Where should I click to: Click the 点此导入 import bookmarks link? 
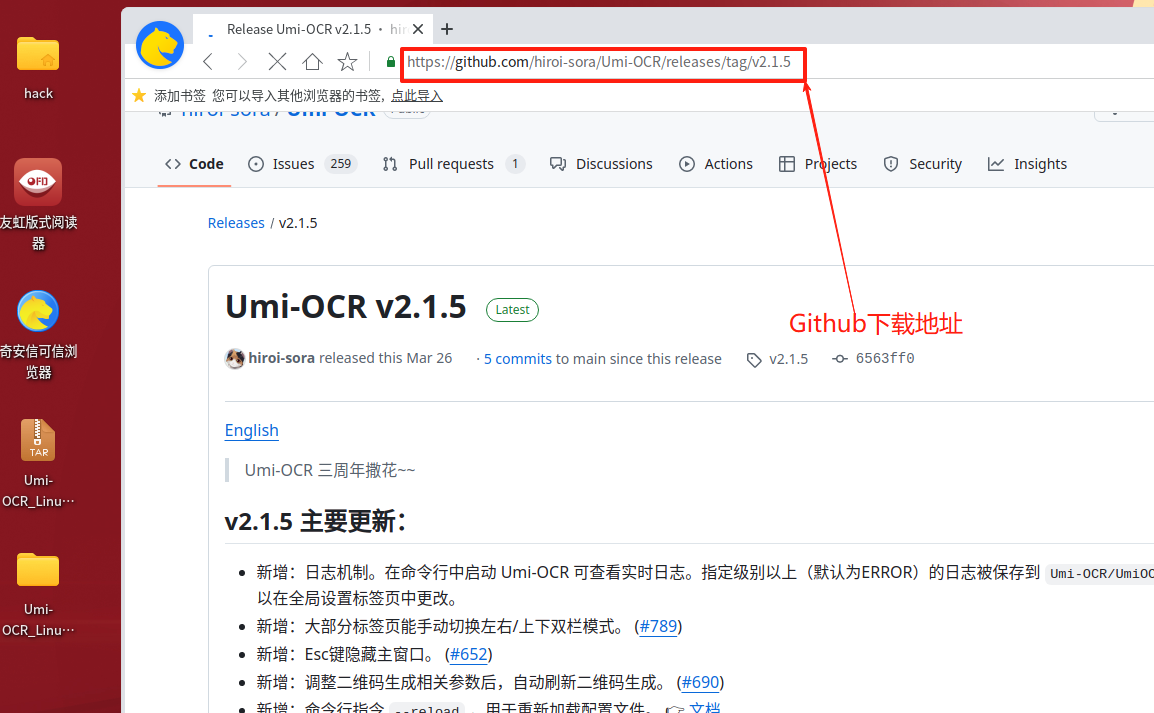417,96
